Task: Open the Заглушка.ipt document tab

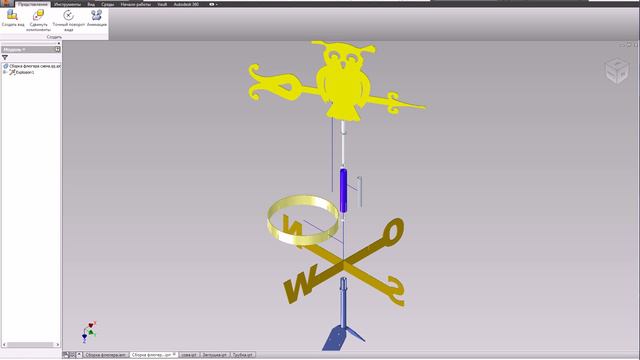Action: click(x=214, y=355)
